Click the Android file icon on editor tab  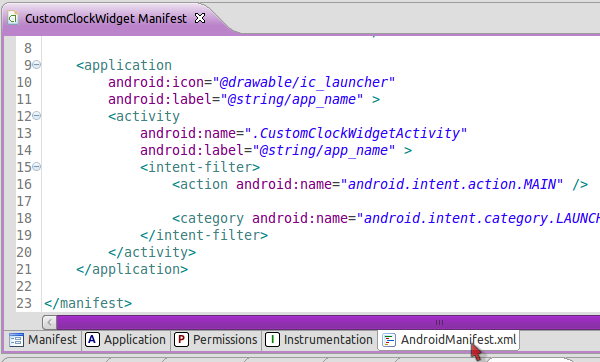(13, 18)
